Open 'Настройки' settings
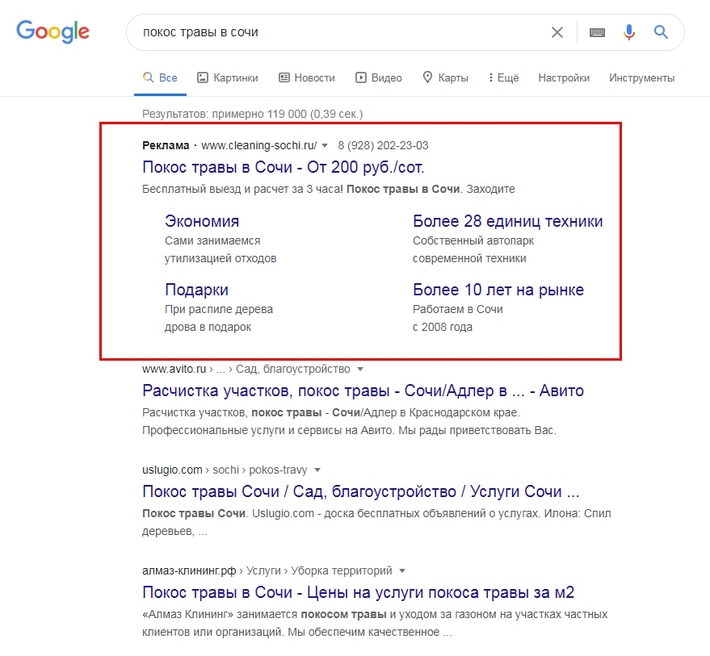The width and height of the screenshot is (710, 656). [x=564, y=78]
